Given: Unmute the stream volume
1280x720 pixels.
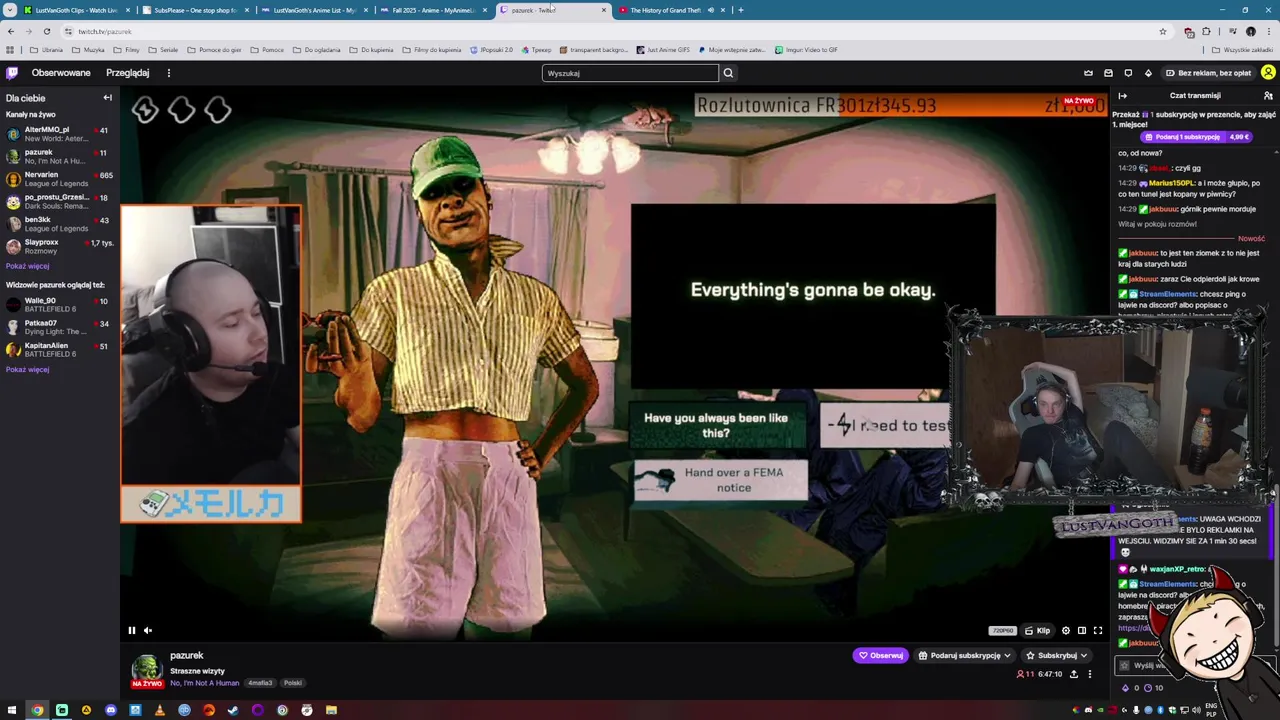Looking at the screenshot, I should 148,631.
